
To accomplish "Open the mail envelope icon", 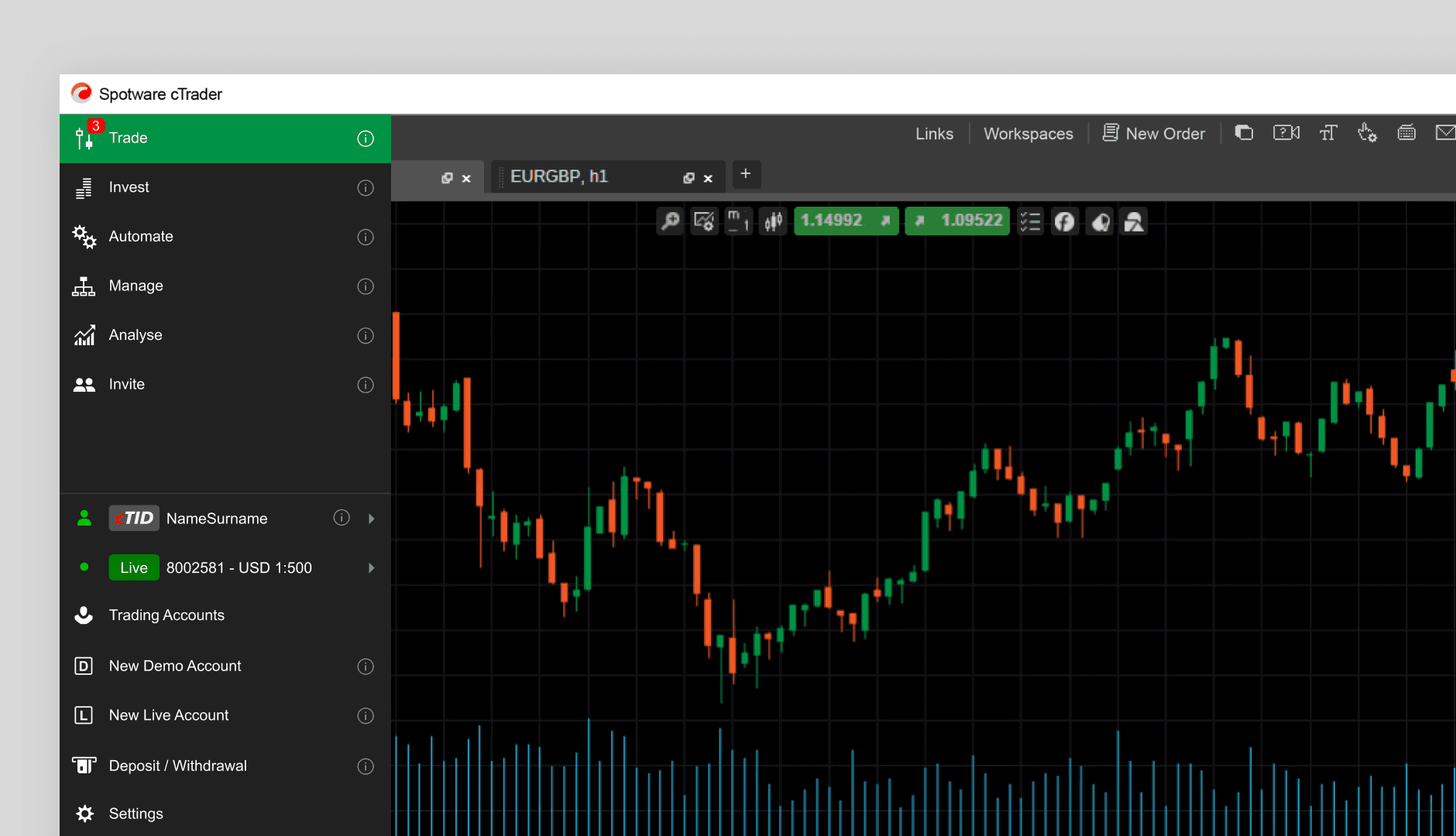I will point(1445,133).
